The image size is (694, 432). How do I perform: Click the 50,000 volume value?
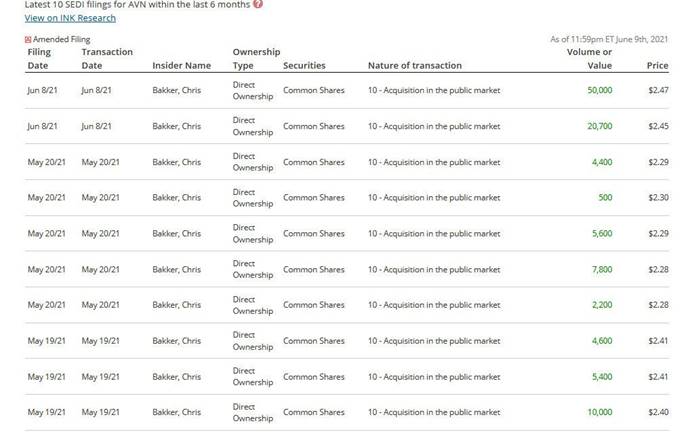[600, 90]
